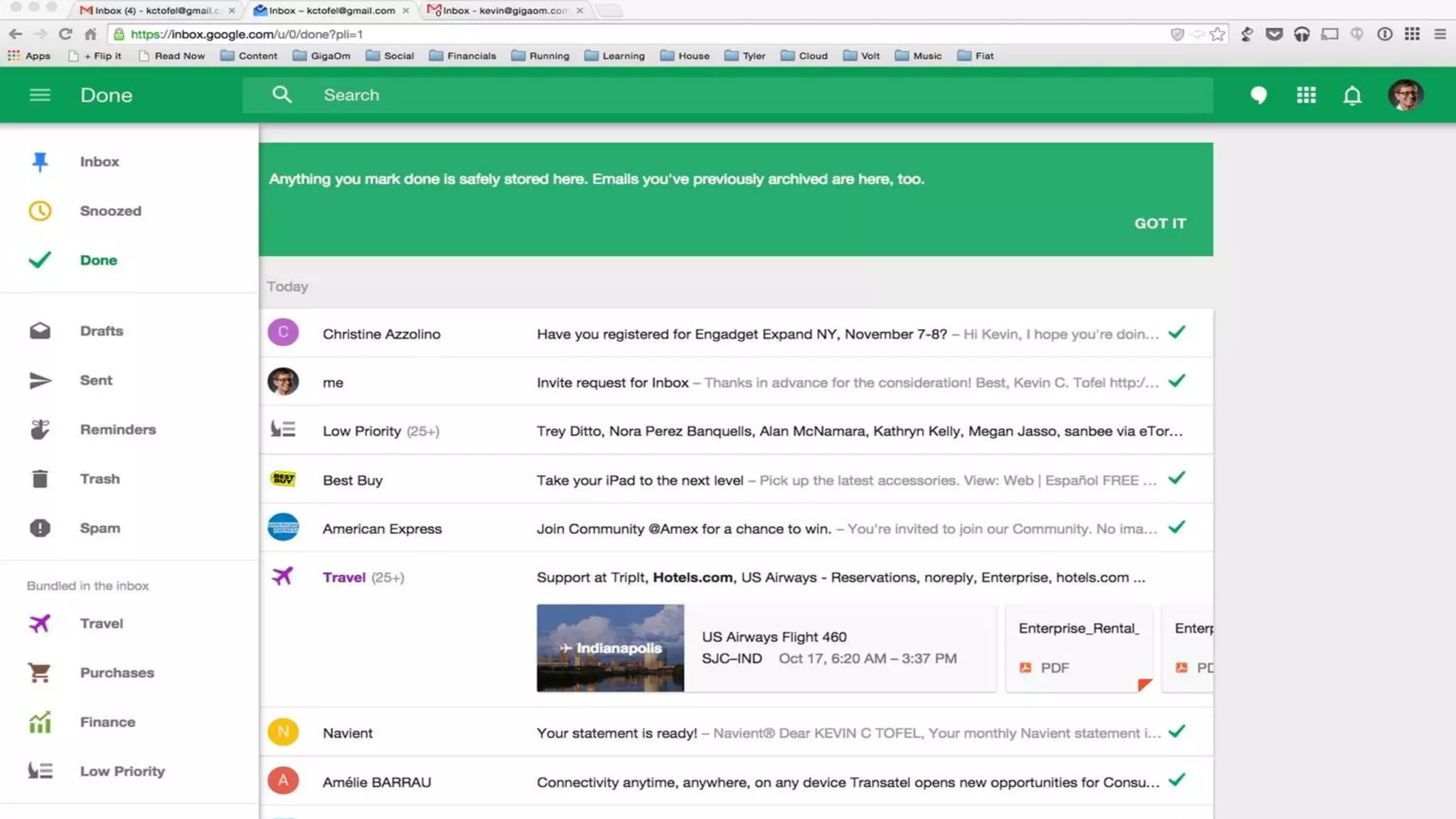1456x819 pixels.
Task: Open Music bookmarks folder
Action: tap(919, 55)
